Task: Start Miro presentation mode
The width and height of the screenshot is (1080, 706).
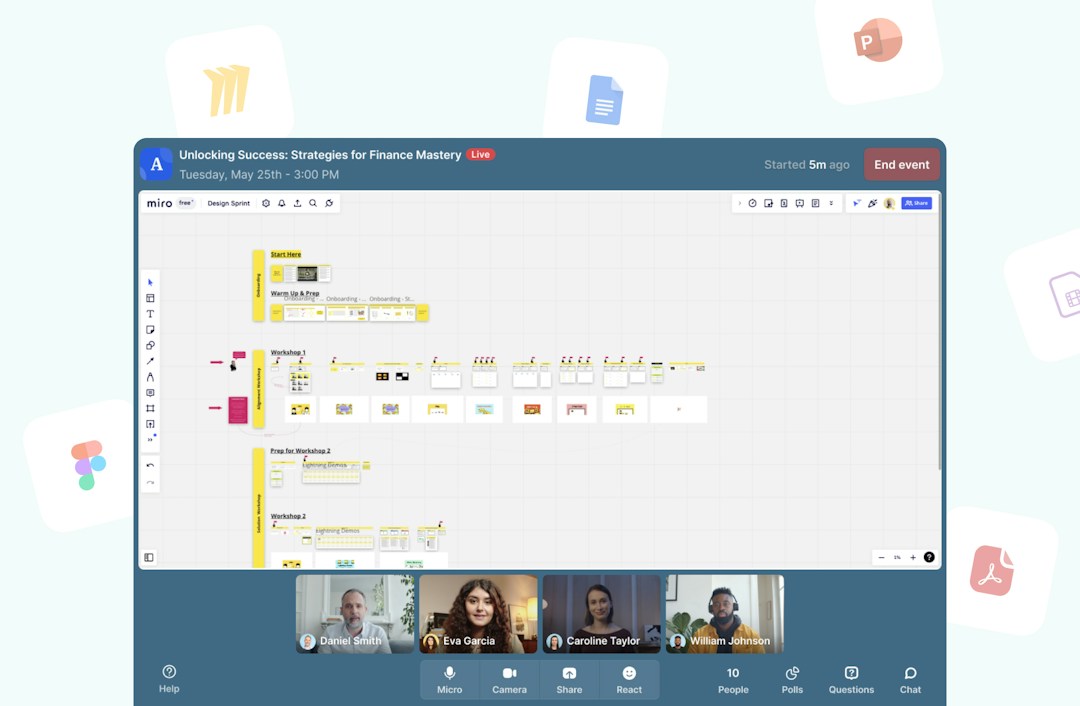Action: (x=800, y=203)
